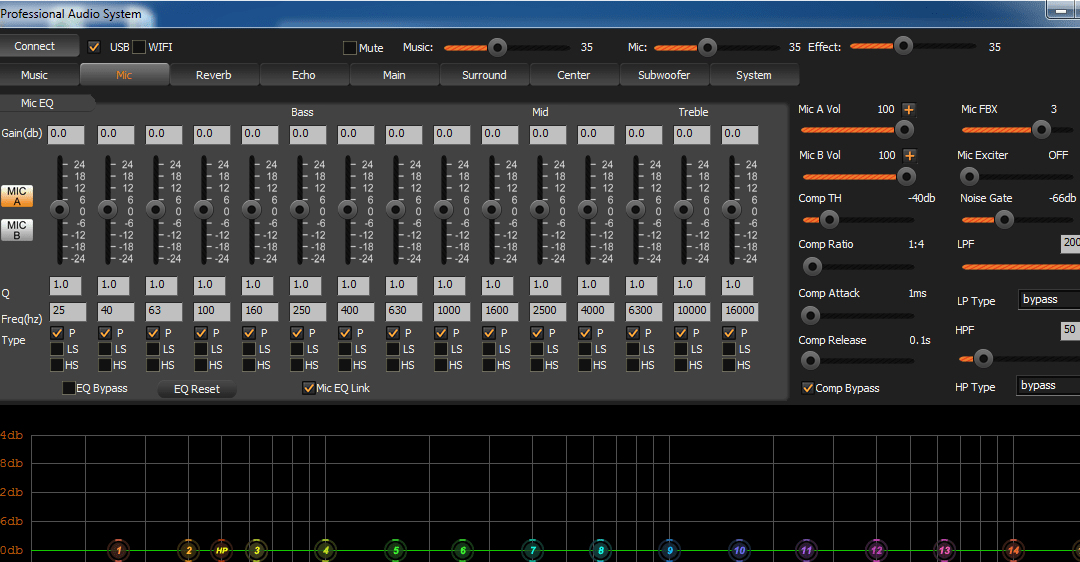Viewport: 1080px width, 562px height.
Task: Click the plus icon beside Mic A Vol
Action: (x=909, y=110)
